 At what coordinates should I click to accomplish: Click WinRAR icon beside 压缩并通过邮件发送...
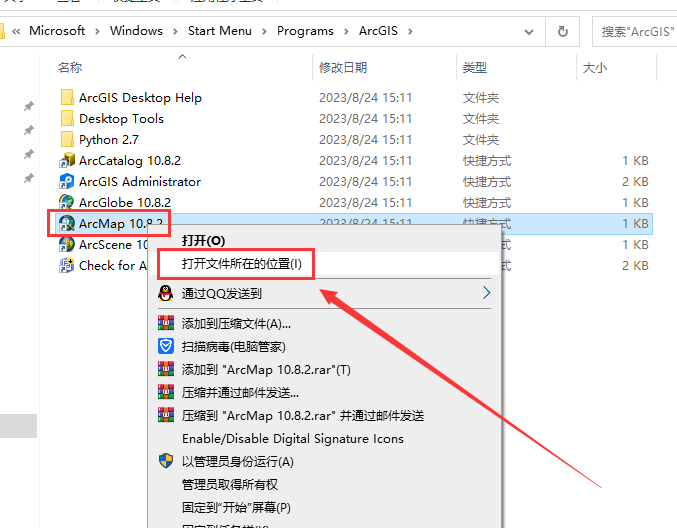[x=166, y=392]
